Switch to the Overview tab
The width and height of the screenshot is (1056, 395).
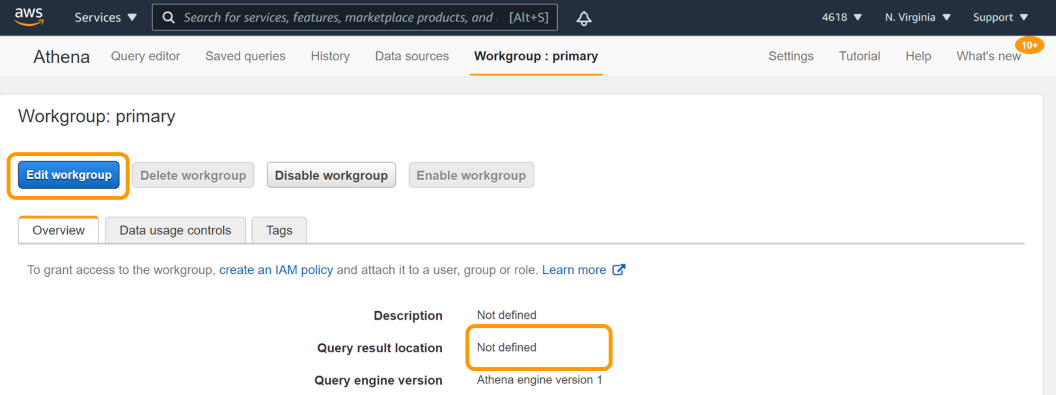pos(59,230)
